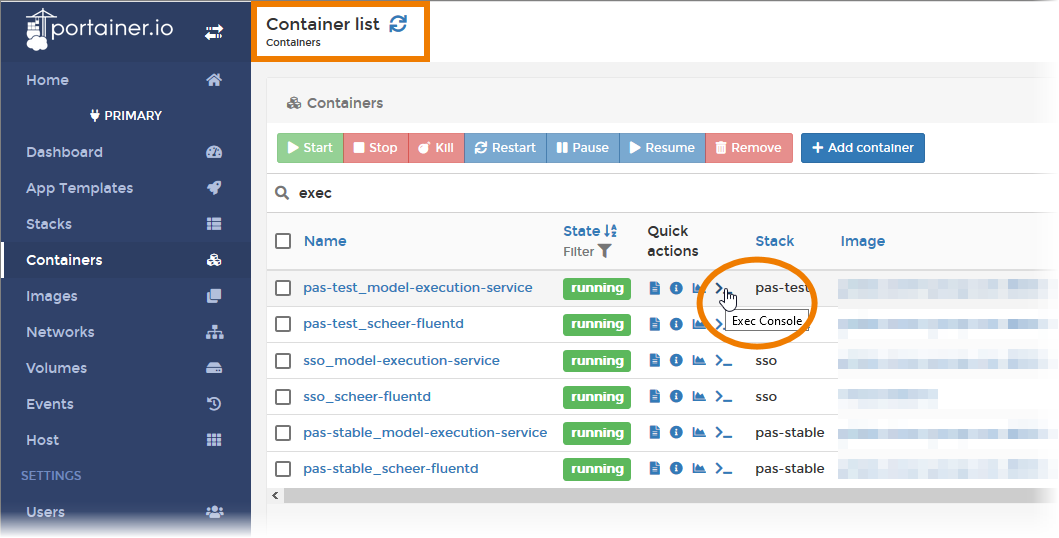
Task: Click the sidebar collapse arrows icon
Action: [x=214, y=32]
